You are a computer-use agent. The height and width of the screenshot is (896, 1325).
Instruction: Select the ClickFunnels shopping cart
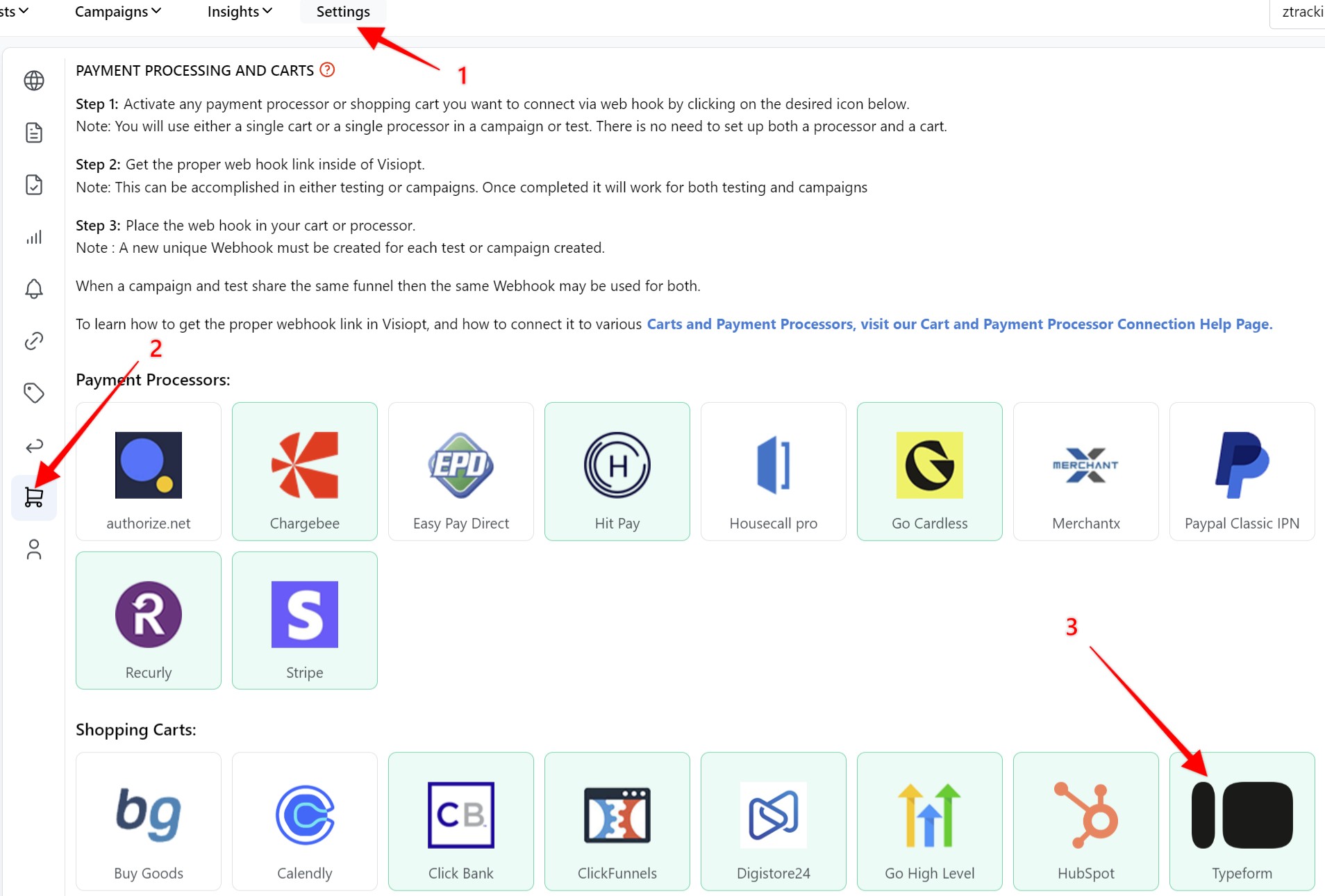[617, 822]
